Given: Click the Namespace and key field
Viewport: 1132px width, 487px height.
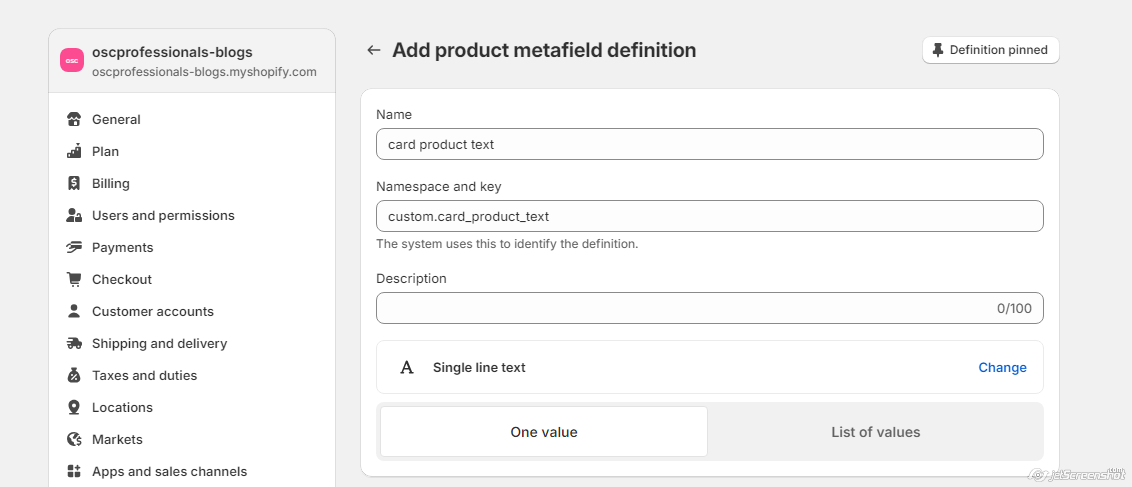Looking at the screenshot, I should pos(709,216).
